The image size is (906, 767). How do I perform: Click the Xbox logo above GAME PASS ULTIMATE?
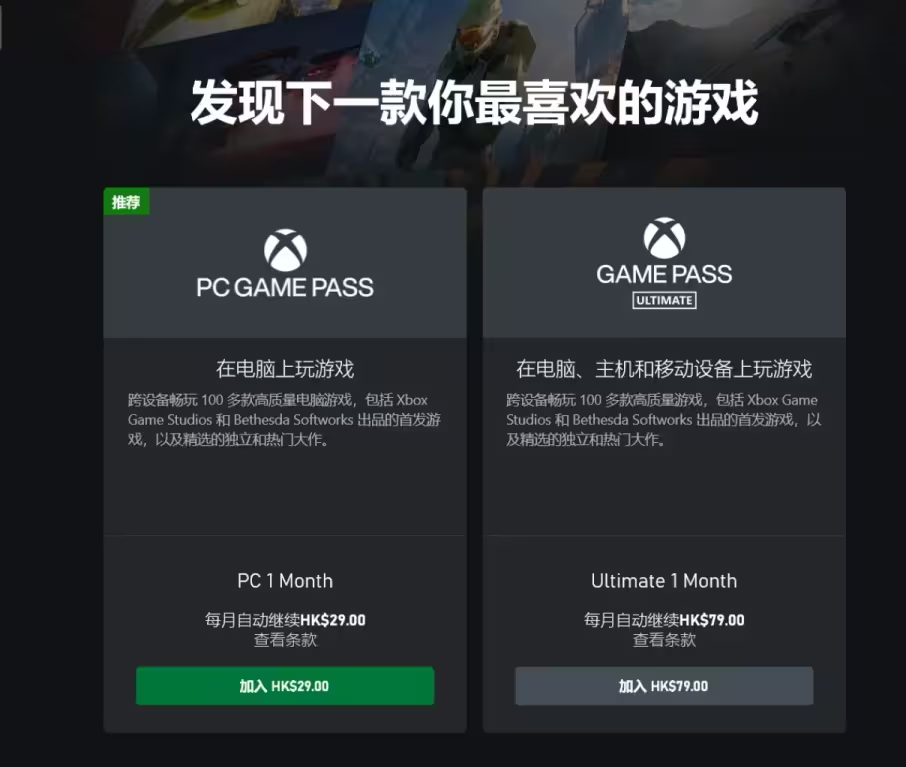pos(664,238)
